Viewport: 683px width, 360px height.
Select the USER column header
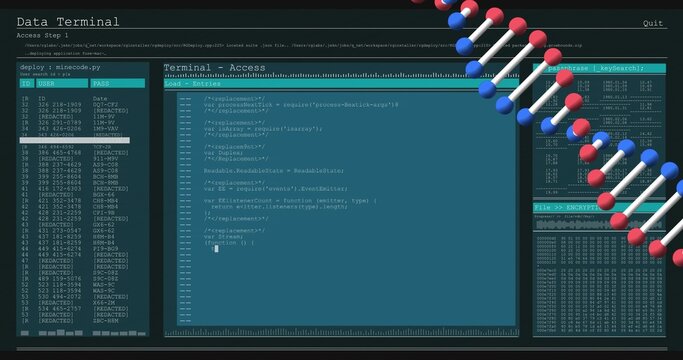pyautogui.click(x=62, y=84)
